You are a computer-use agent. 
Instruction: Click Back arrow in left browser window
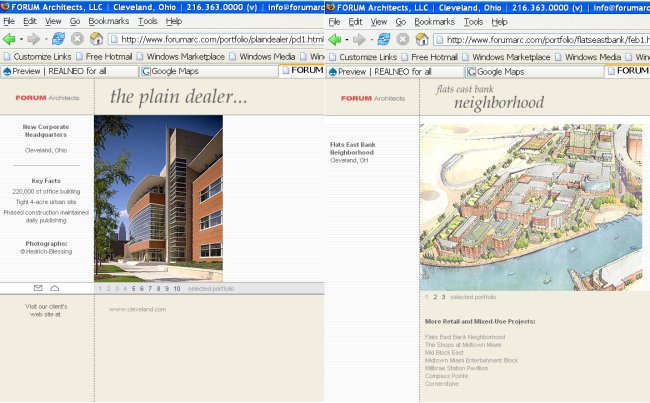pyautogui.click(x=9, y=39)
